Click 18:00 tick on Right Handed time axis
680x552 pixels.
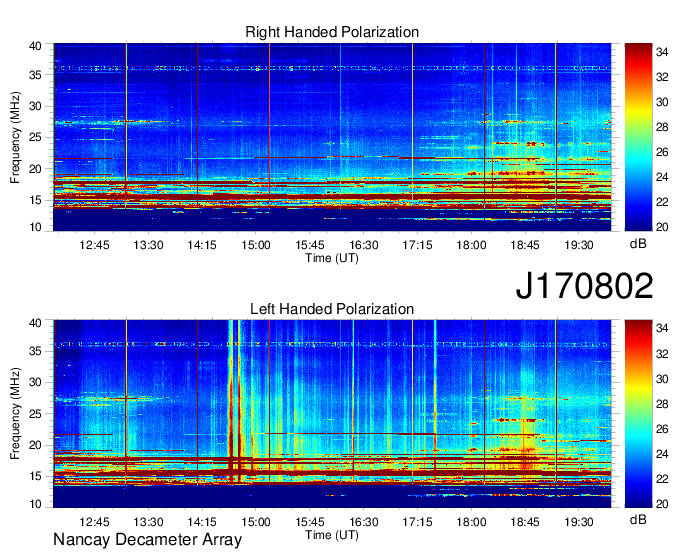coord(471,245)
